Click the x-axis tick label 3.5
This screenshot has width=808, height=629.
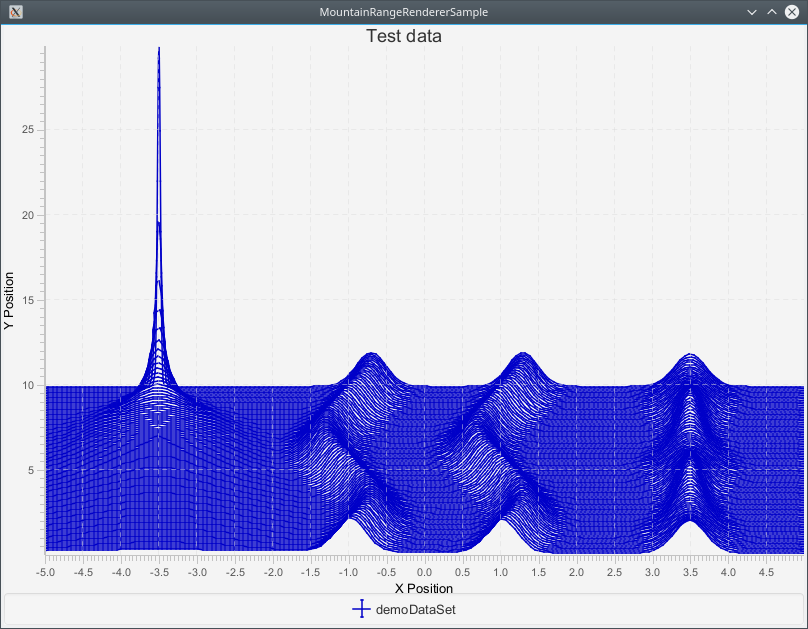[x=691, y=572]
